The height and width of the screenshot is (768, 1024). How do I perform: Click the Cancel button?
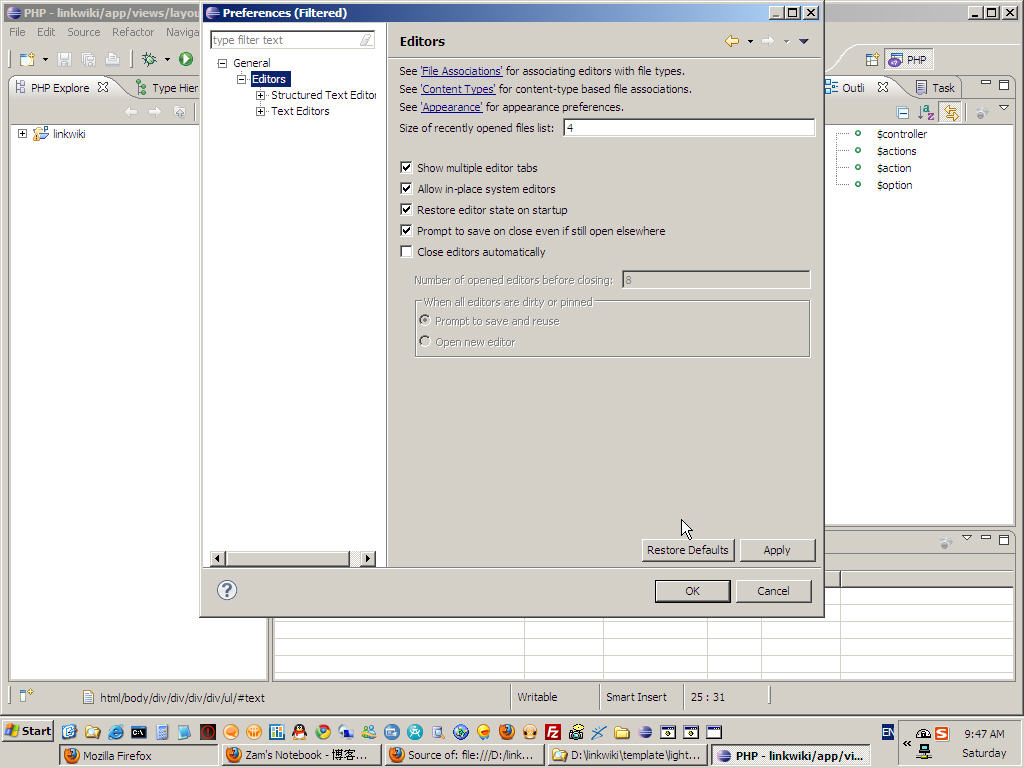[x=773, y=591]
